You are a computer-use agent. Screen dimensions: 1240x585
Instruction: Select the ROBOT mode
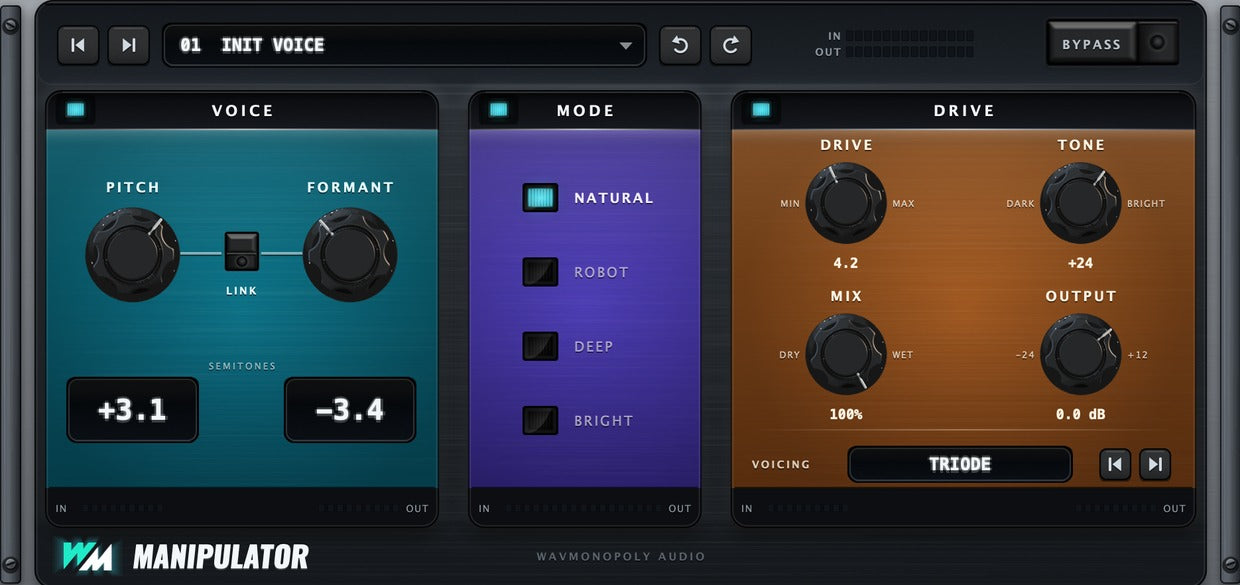coord(540,272)
